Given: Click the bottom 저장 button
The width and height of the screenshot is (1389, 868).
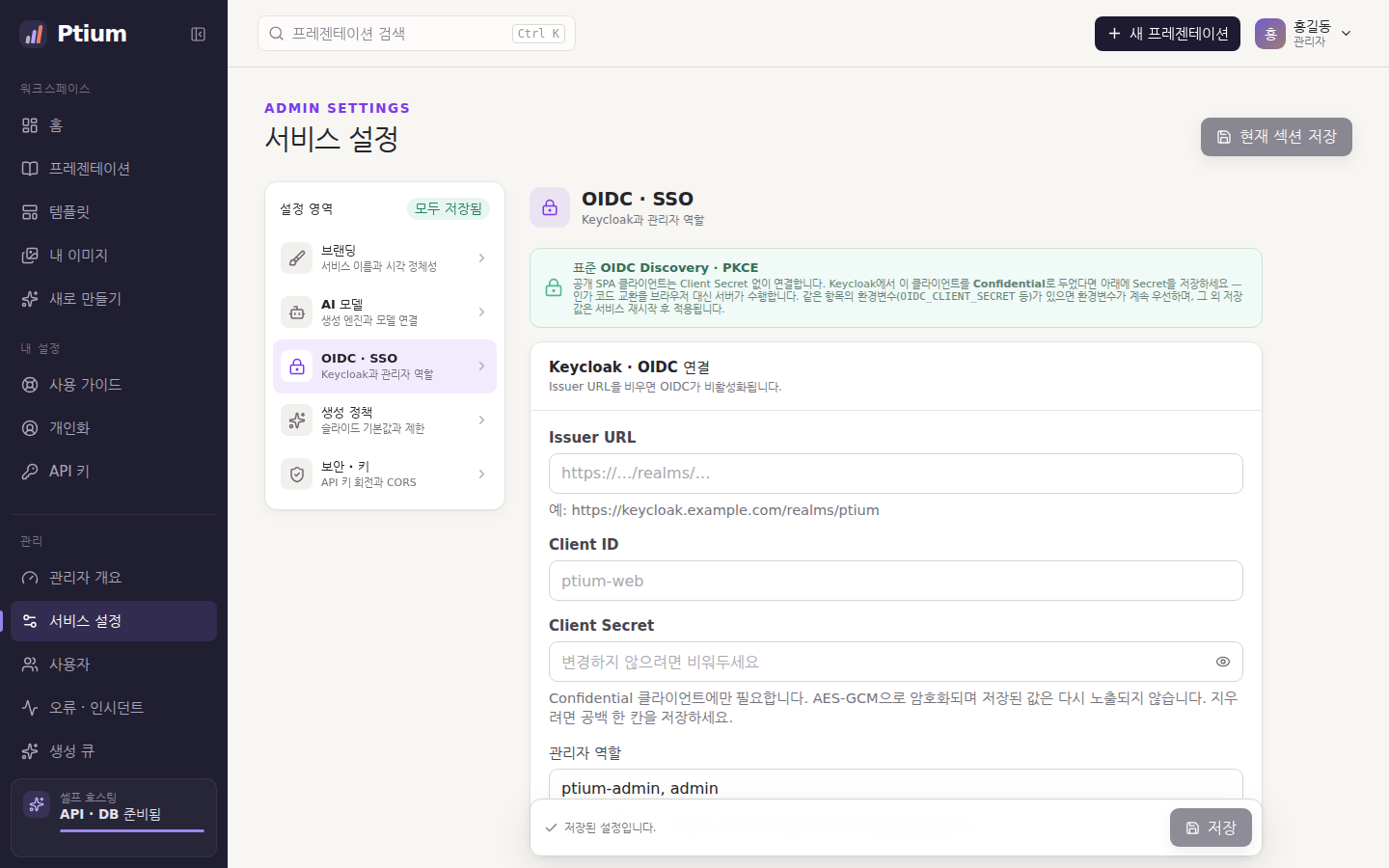Looking at the screenshot, I should click(x=1211, y=827).
